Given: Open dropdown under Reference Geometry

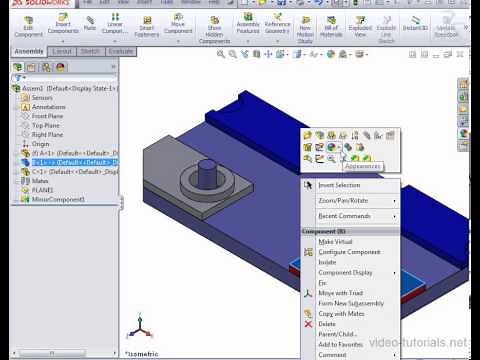Looking at the screenshot, I should pyautogui.click(x=277, y=41).
